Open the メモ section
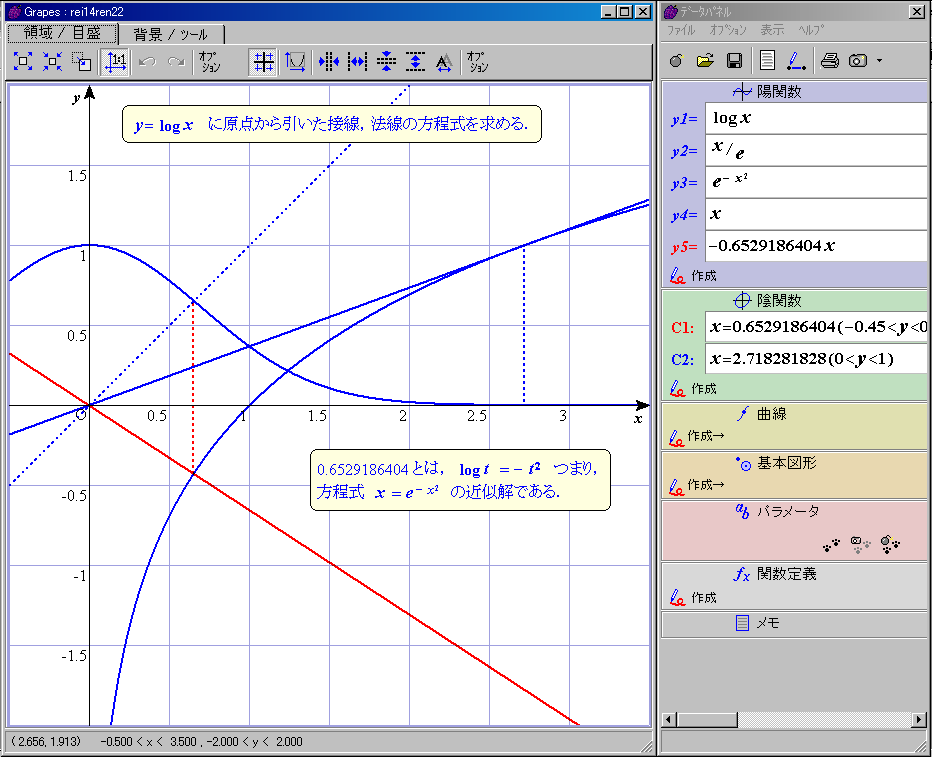Screen dimensions: 932x757 (x=759, y=623)
